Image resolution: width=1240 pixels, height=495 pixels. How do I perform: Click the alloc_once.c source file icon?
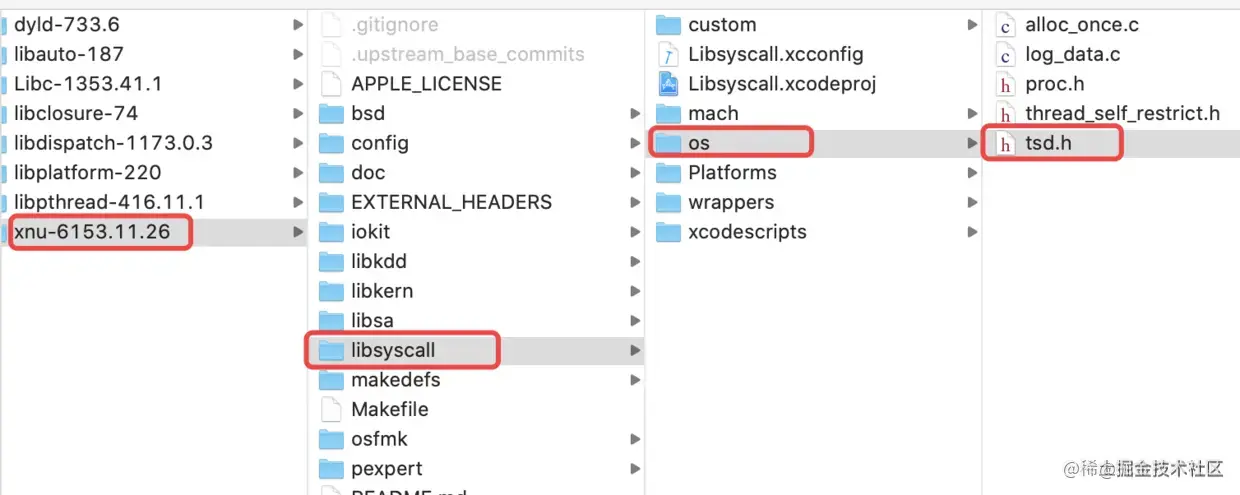[1005, 25]
